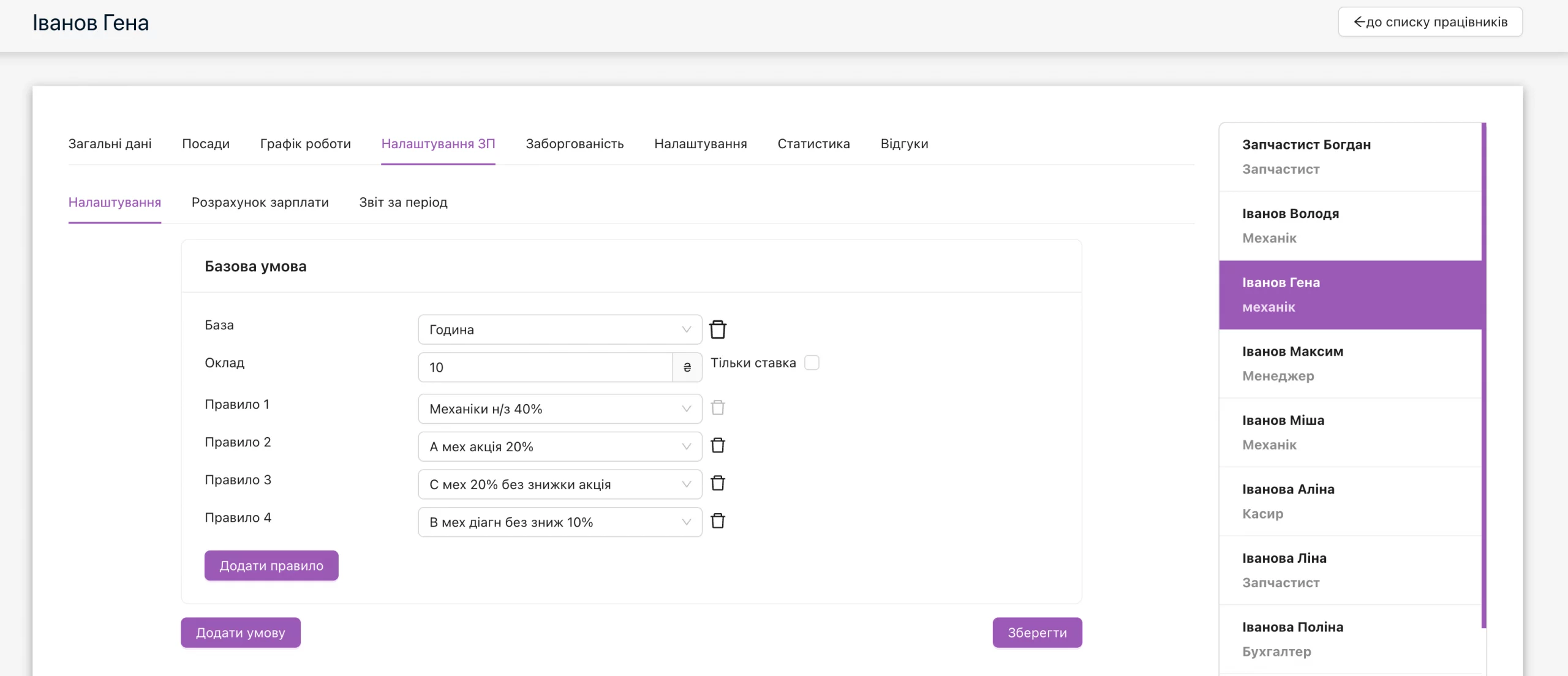Image resolution: width=1568 pixels, height=676 pixels.
Task: Open the Правило 2 А мех акція dropdown
Action: 560,446
